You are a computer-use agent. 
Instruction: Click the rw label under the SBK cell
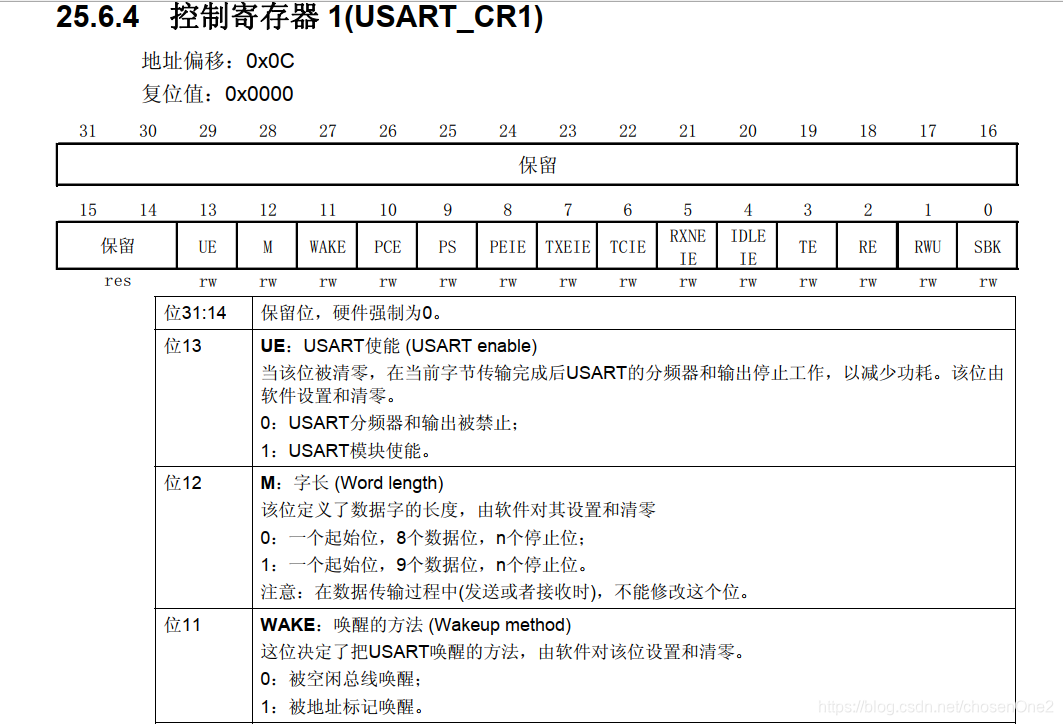point(988,281)
